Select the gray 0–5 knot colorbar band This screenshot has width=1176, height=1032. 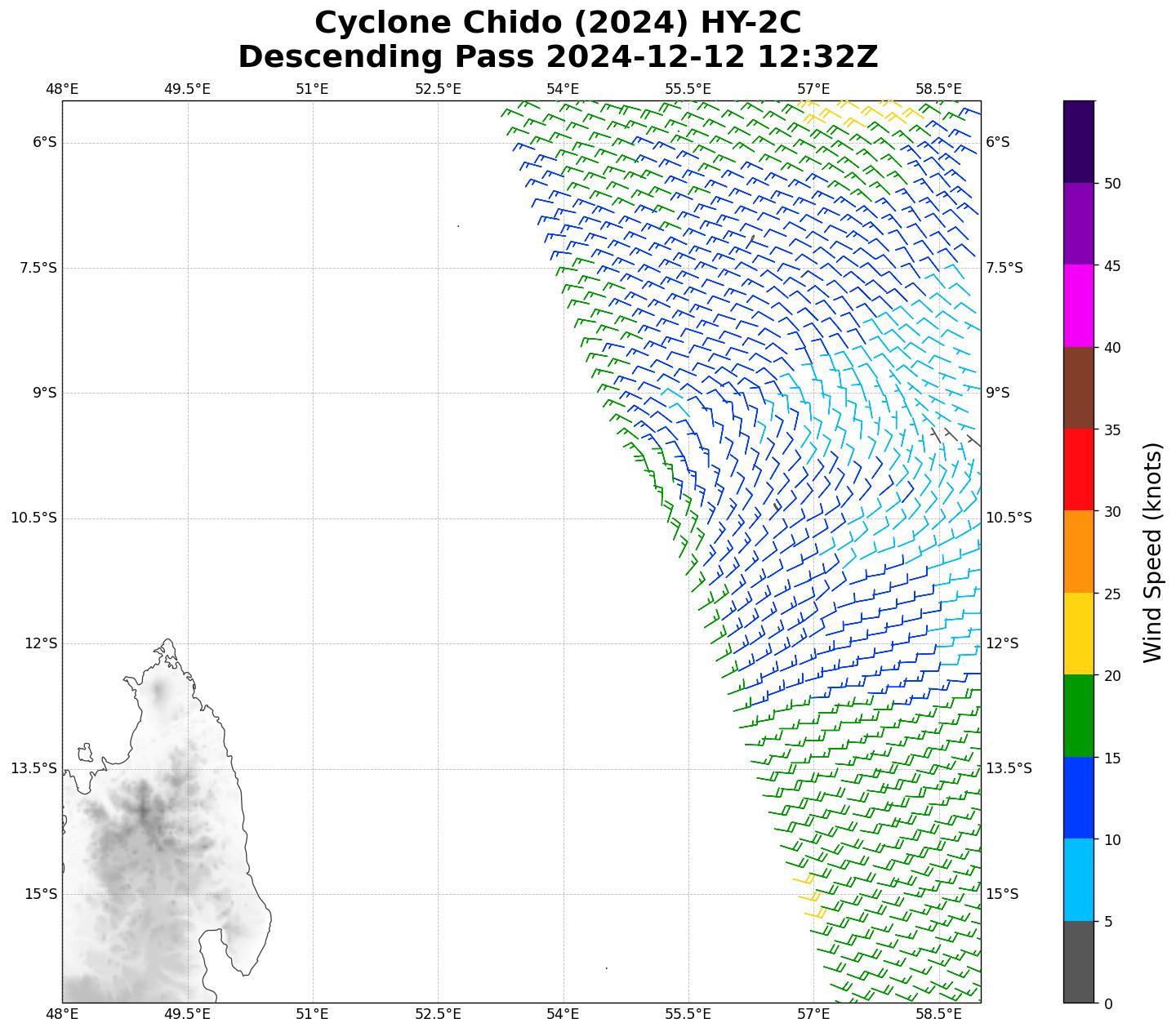(x=1078, y=962)
